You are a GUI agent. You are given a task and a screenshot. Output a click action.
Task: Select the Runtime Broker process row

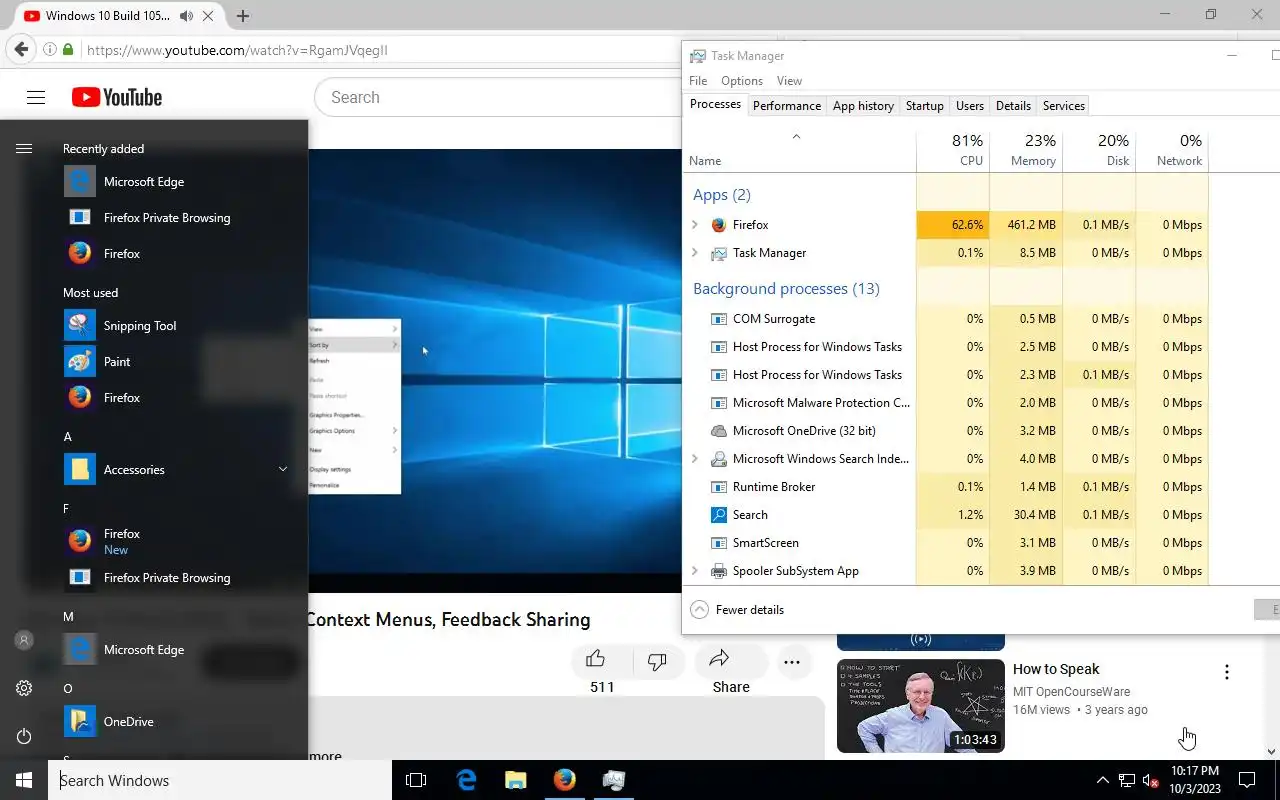(945, 487)
